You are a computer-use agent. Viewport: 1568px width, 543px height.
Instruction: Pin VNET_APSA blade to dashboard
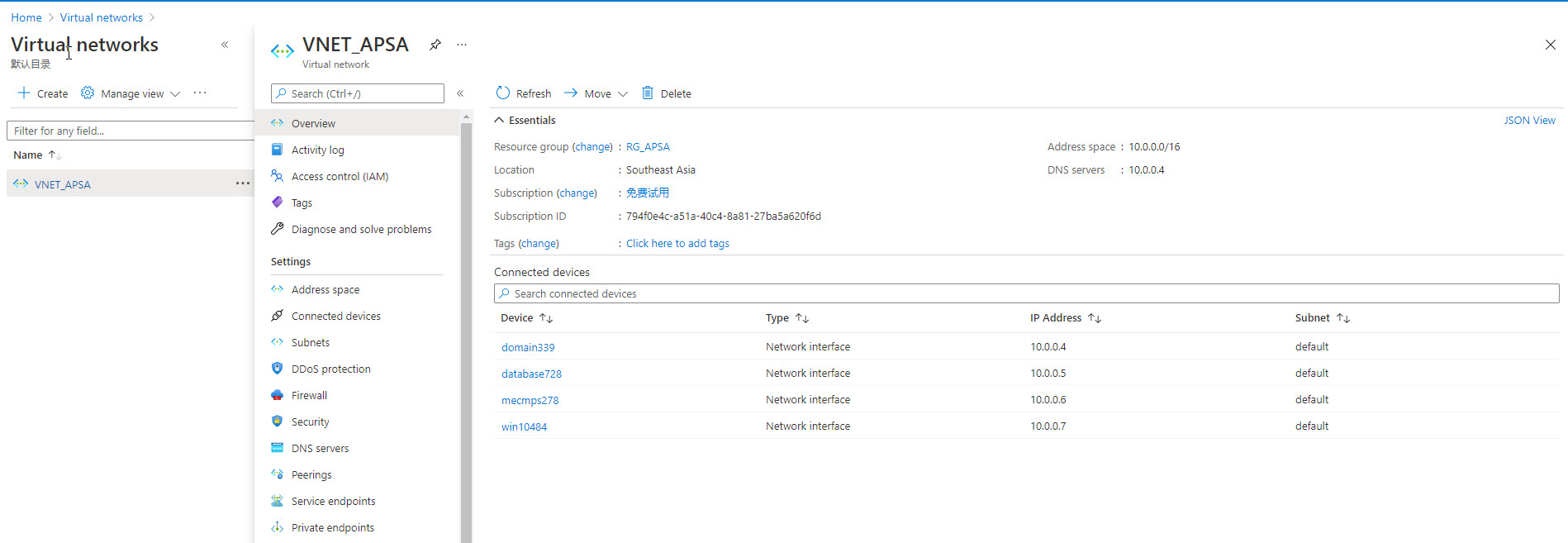[x=435, y=45]
